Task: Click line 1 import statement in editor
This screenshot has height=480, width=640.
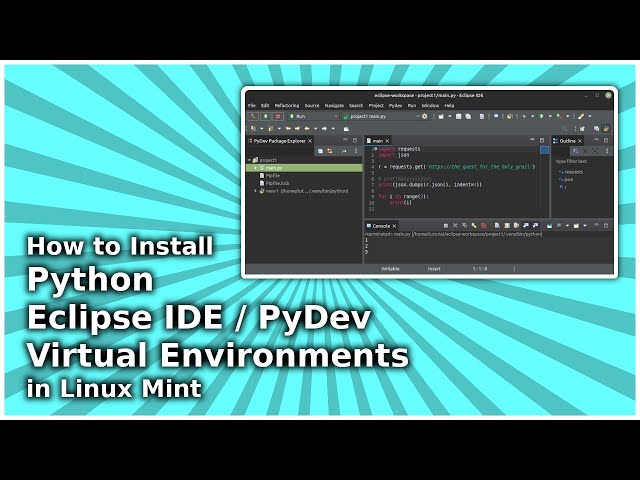Action: [399, 149]
